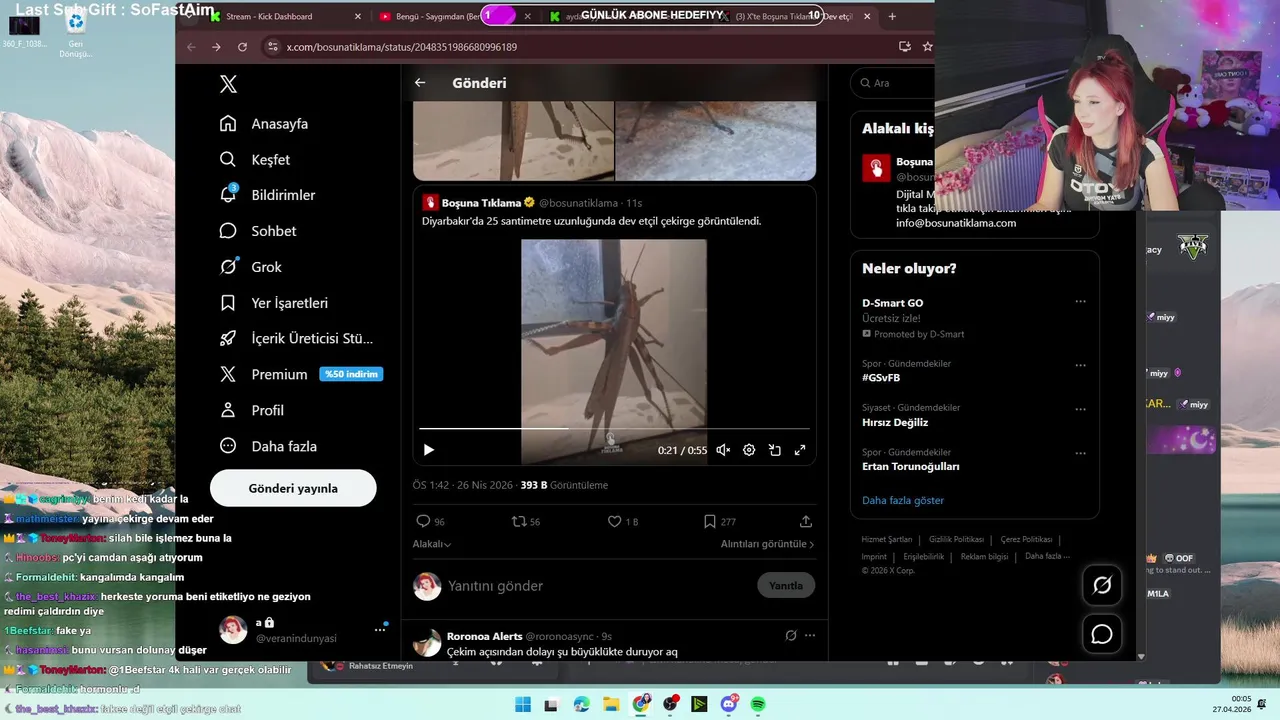Screen dimensions: 1280x720
Task: Open more options for Ertan Torunoğulları trend
Action: pyautogui.click(x=1080, y=453)
